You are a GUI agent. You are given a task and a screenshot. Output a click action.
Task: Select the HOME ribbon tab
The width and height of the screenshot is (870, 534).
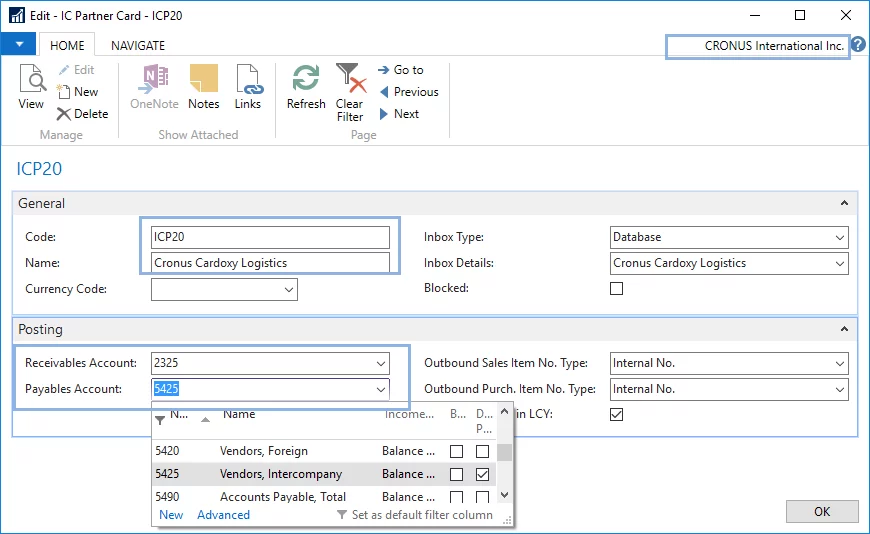pyautogui.click(x=67, y=45)
